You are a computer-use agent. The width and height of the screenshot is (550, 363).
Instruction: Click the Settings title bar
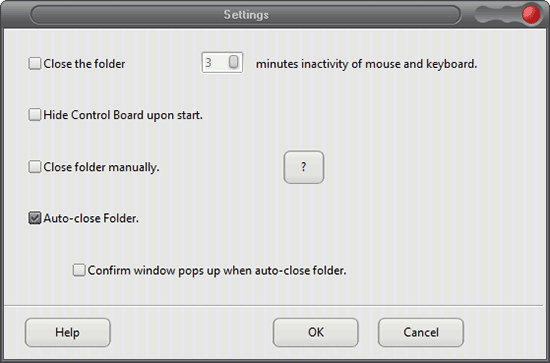[x=246, y=15]
